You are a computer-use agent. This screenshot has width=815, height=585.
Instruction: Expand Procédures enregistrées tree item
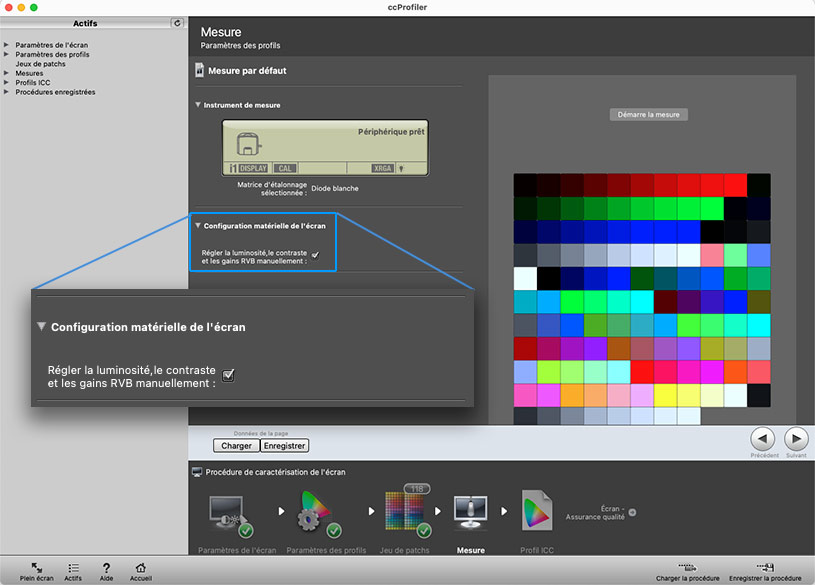[x=6, y=92]
